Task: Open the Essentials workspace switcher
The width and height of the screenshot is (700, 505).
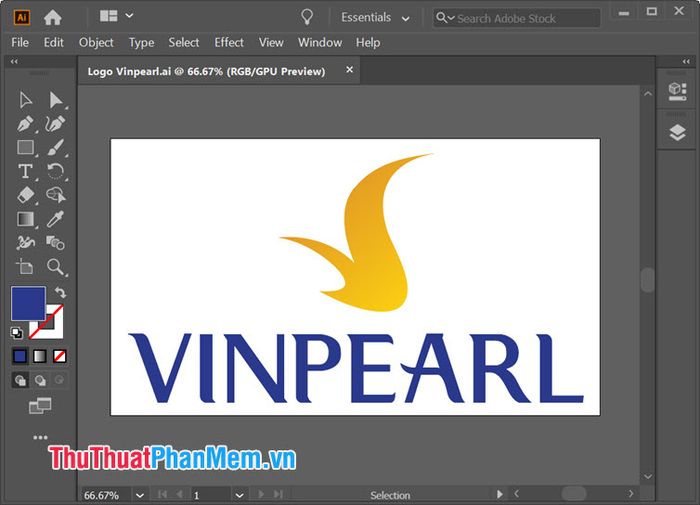Action: (375, 18)
